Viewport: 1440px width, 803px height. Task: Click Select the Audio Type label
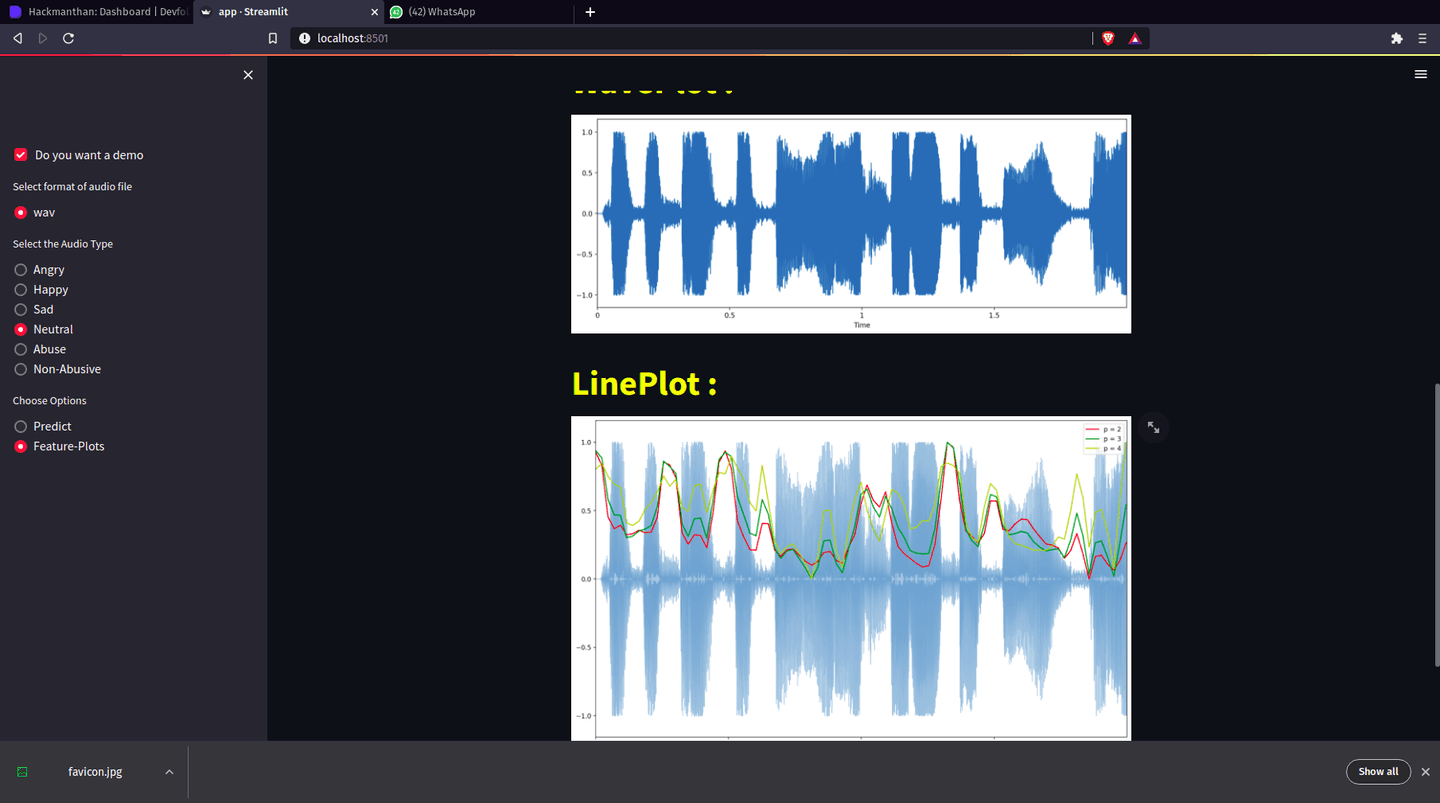(63, 244)
